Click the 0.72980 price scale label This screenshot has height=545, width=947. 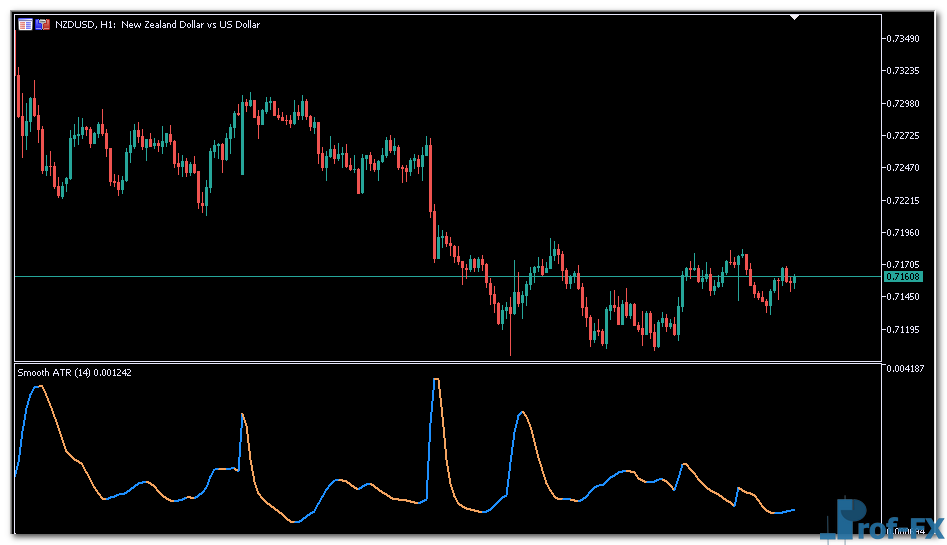904,103
